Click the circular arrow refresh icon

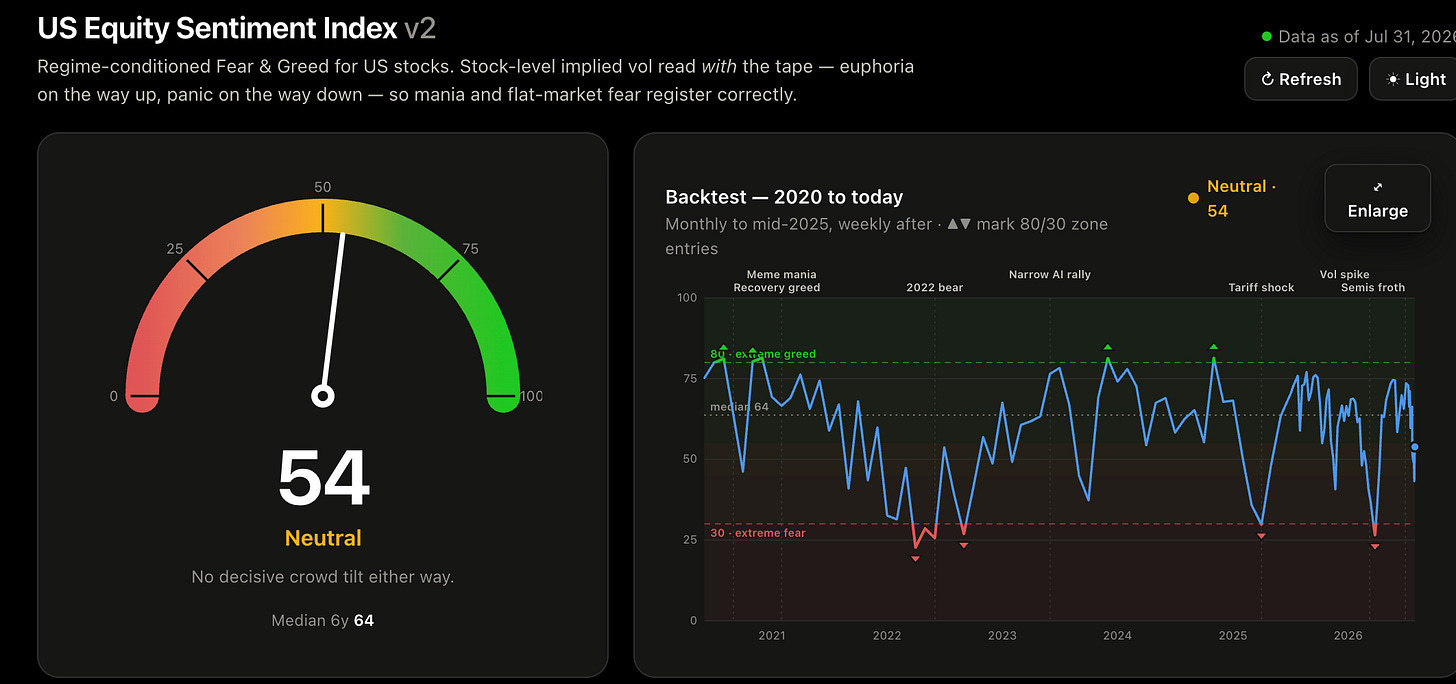coord(1267,79)
